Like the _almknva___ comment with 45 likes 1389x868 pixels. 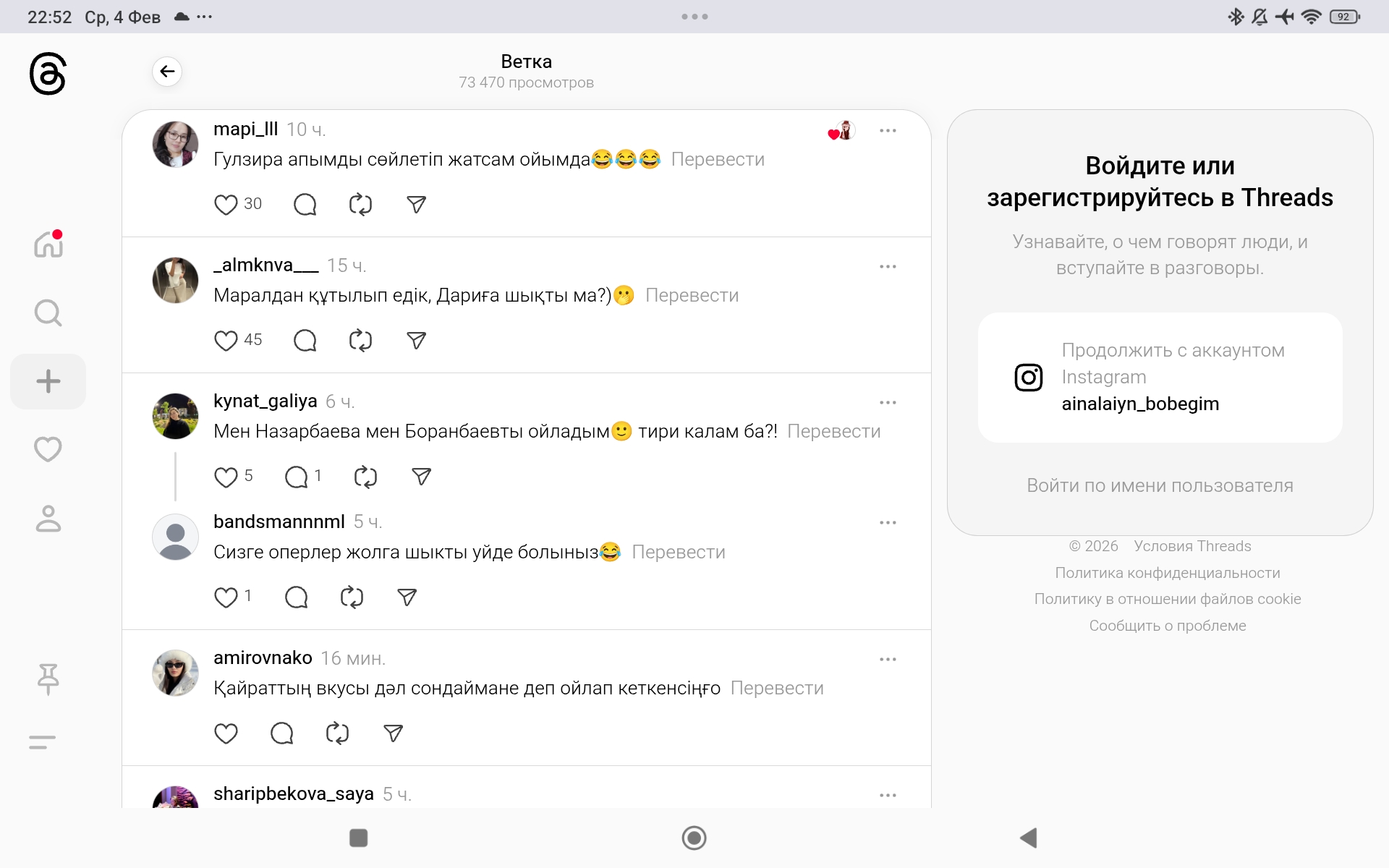226,341
